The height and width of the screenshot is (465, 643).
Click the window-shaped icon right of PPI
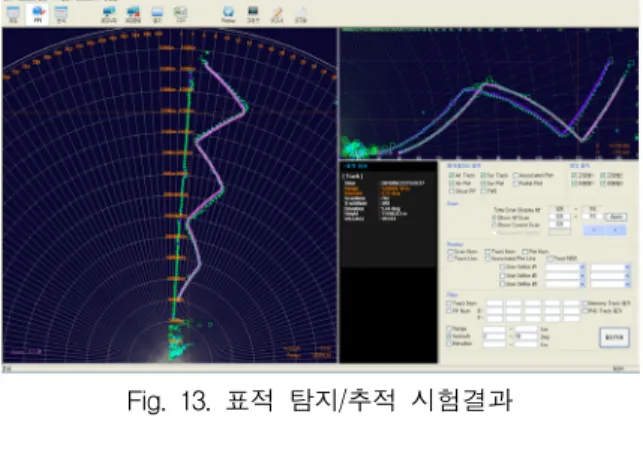[61, 14]
